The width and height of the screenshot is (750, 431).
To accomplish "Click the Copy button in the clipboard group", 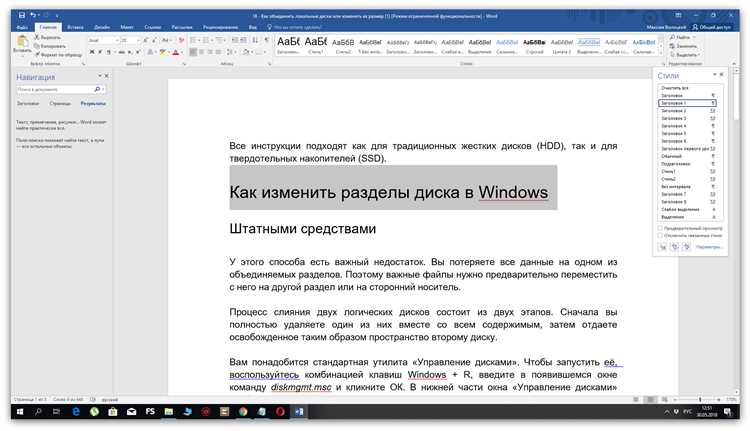I will 50,46.
